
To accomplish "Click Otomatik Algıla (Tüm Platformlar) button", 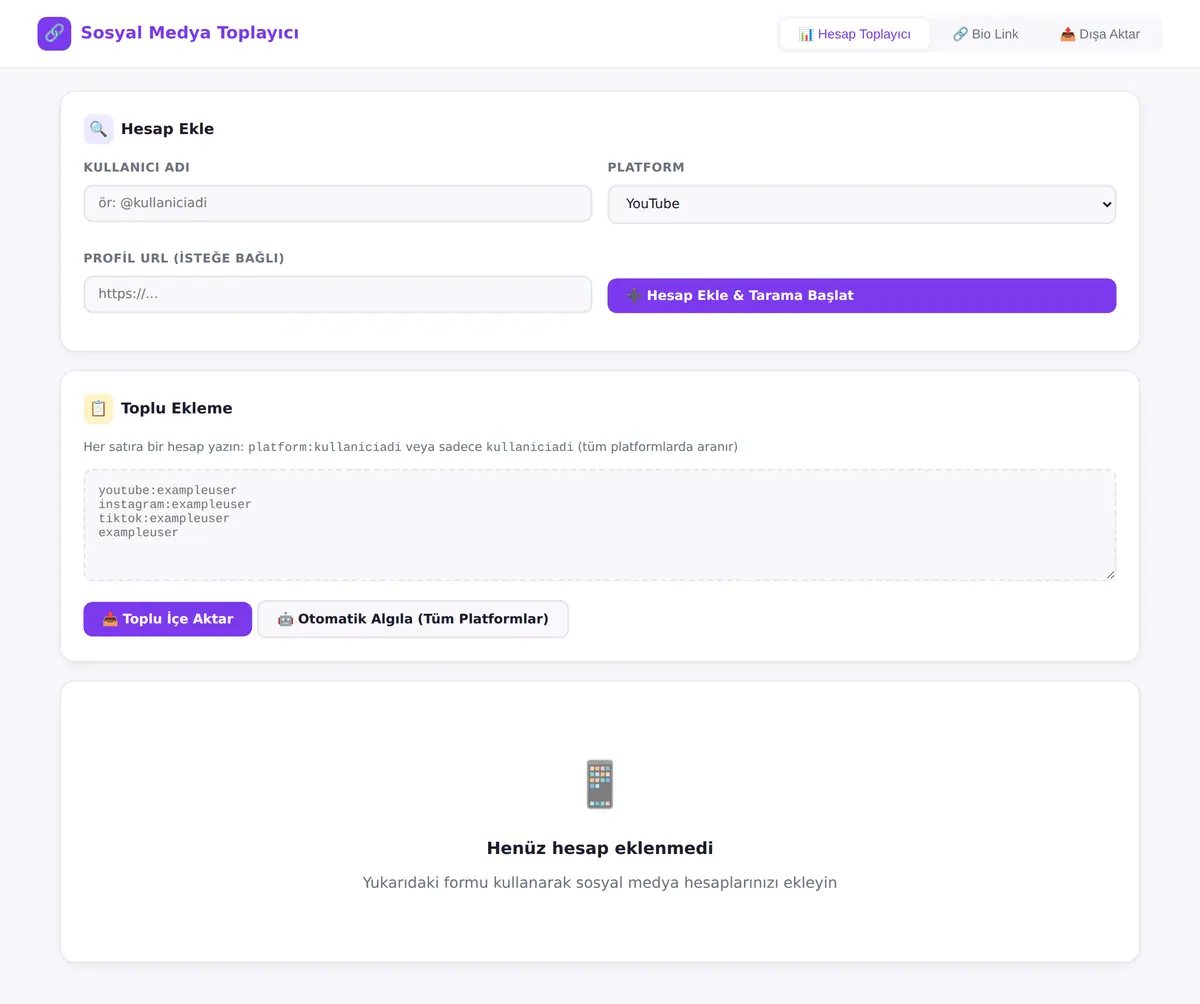I will point(413,619).
